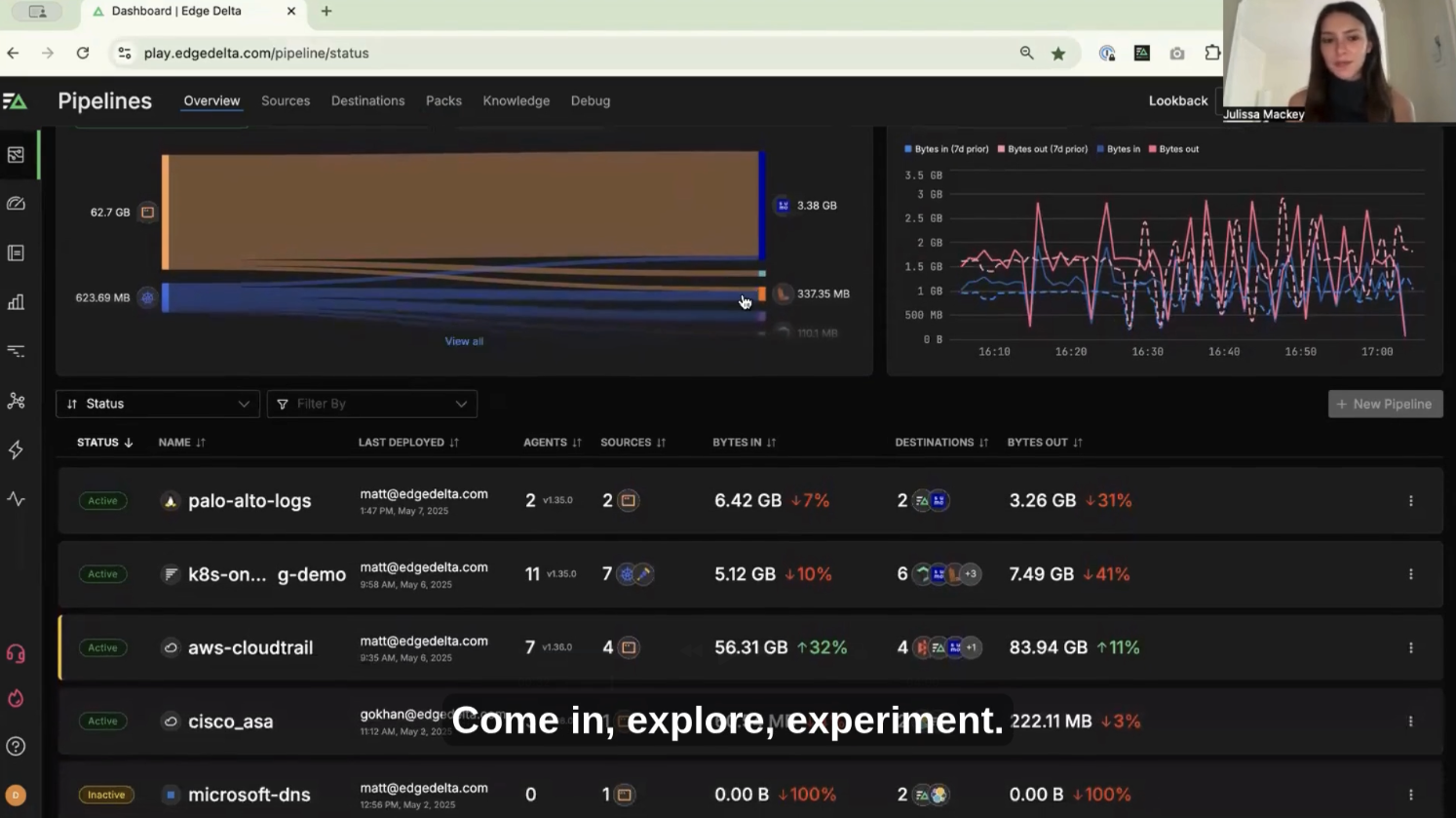Sort the table by the Bytes In column
This screenshot has height=818, width=1456.
(744, 442)
